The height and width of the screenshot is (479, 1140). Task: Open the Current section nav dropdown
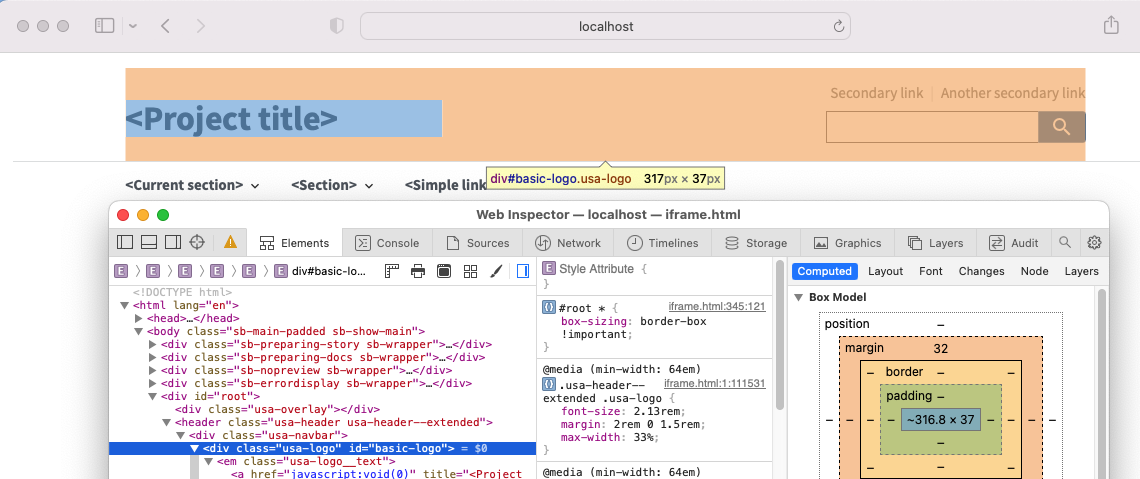[x=192, y=185]
